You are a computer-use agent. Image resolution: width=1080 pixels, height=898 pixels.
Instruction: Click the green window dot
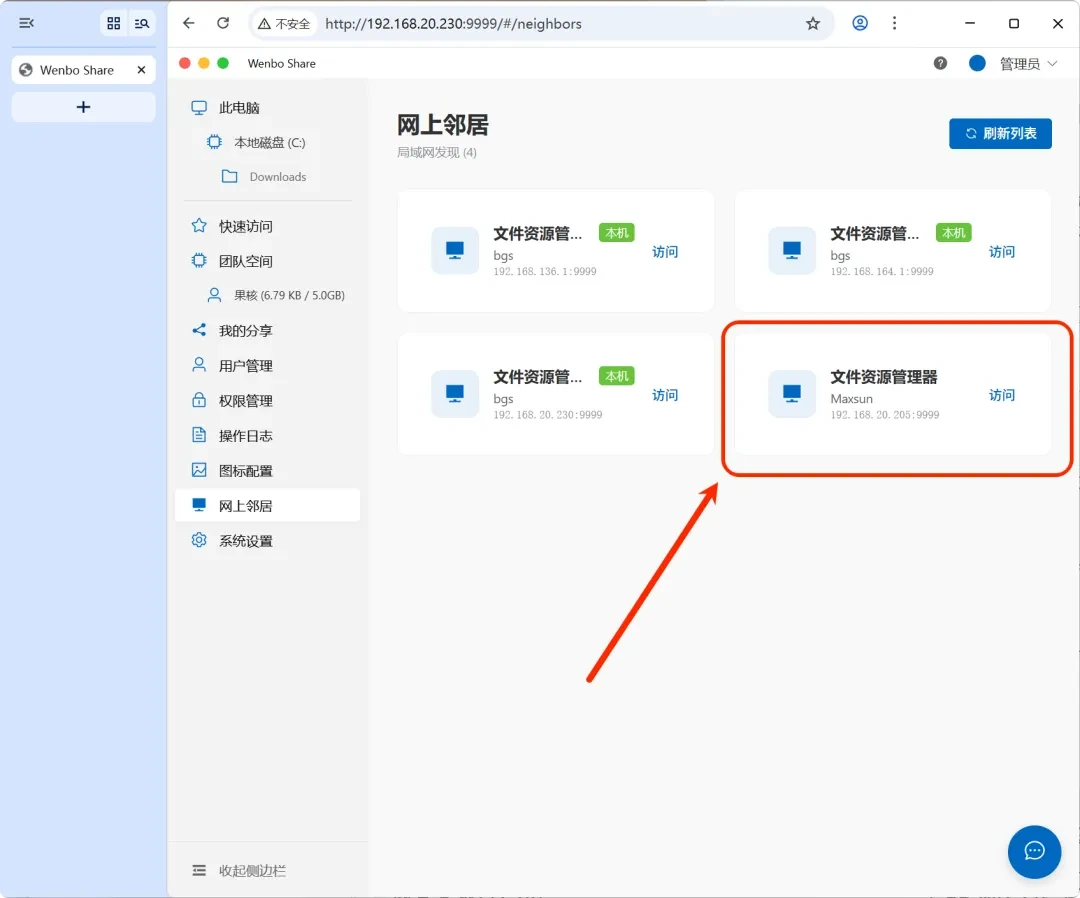(222, 63)
